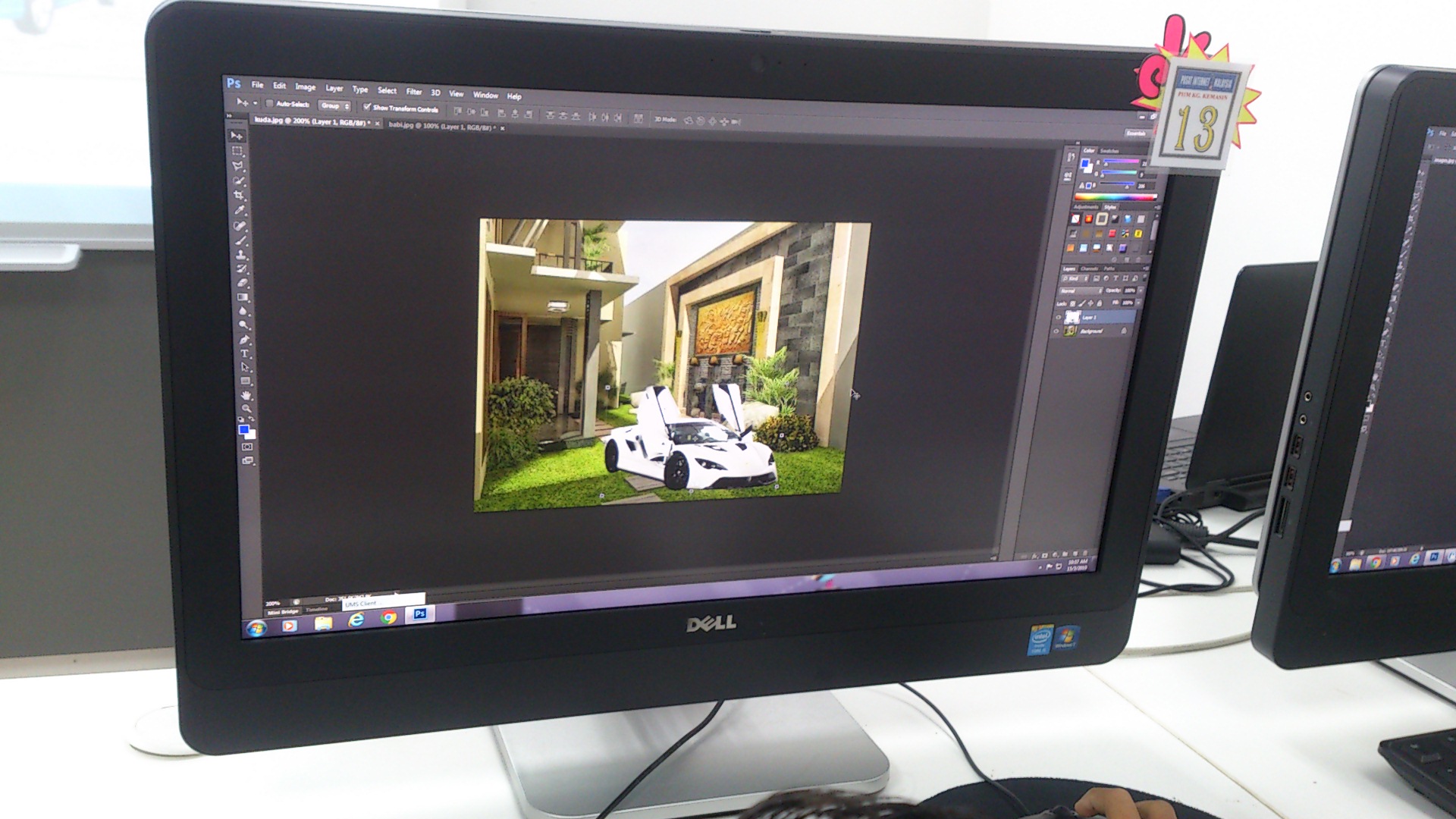Image resolution: width=1456 pixels, height=819 pixels.
Task: Select the Rectangle shape tool
Action: point(246,381)
